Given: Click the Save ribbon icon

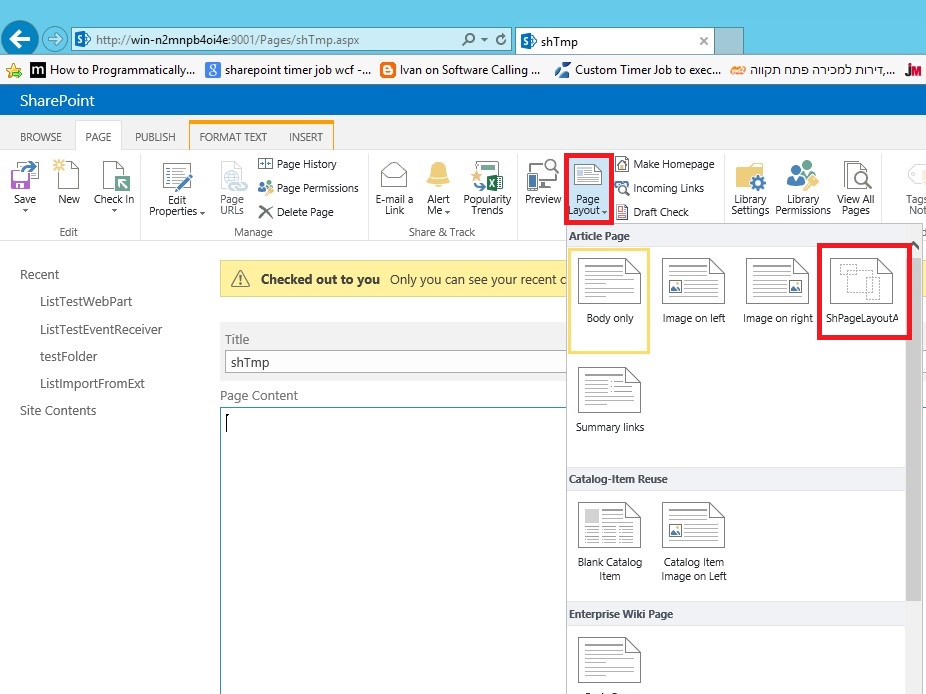Looking at the screenshot, I should point(25,176).
